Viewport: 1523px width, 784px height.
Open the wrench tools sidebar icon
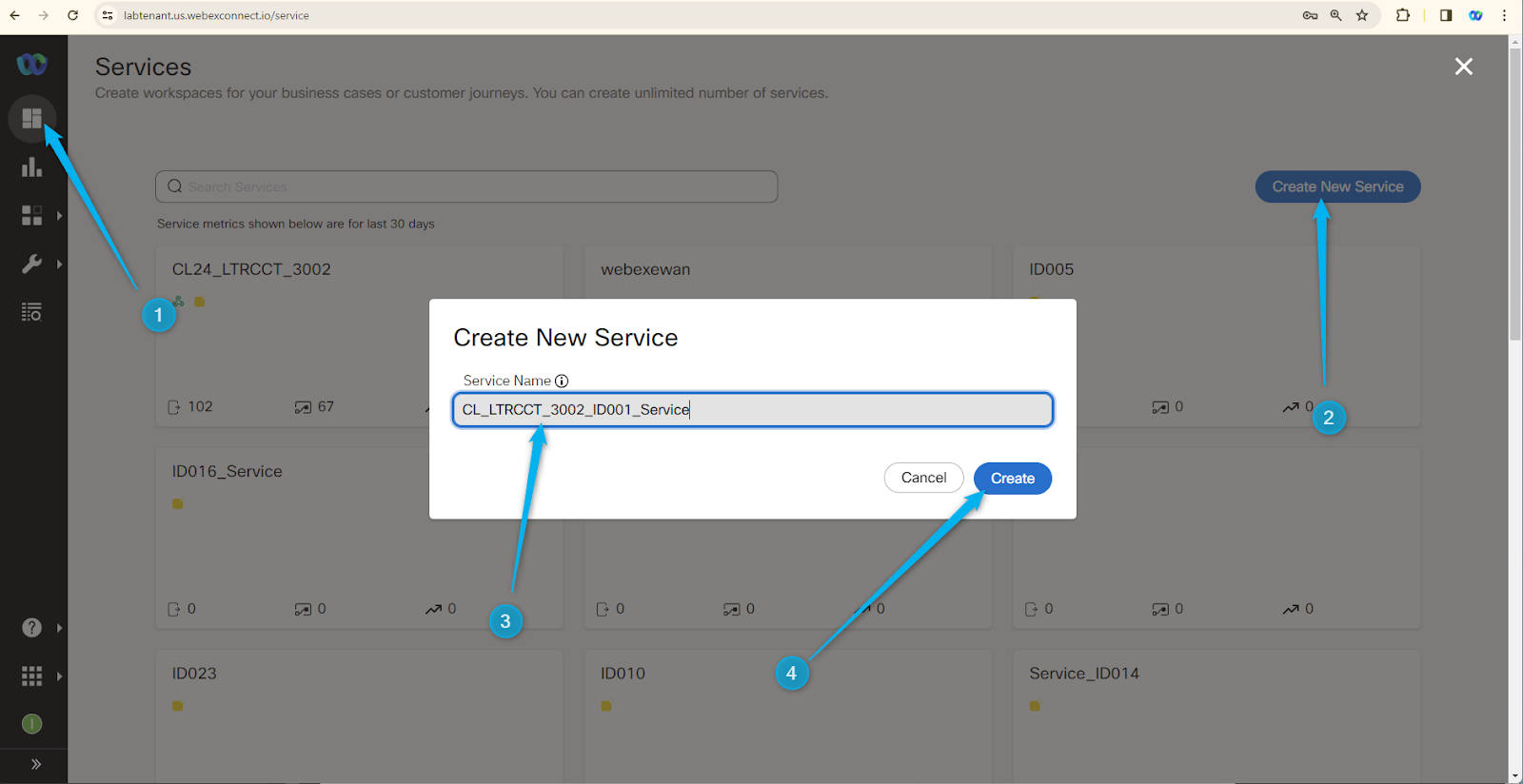tap(32, 264)
